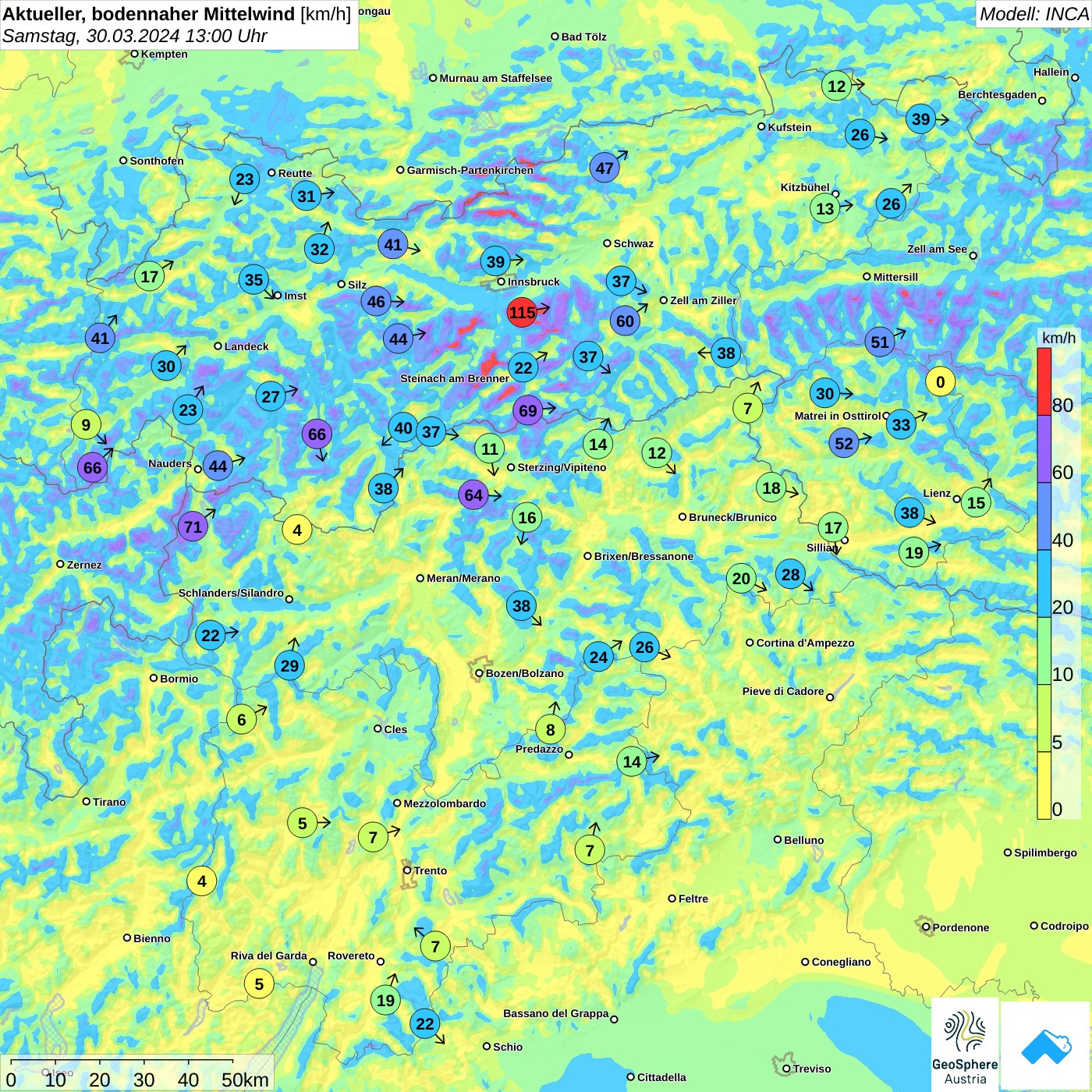This screenshot has height=1092, width=1092.
Task: Click the 13 marker at Kitzbühel
Action: pyautogui.click(x=824, y=208)
